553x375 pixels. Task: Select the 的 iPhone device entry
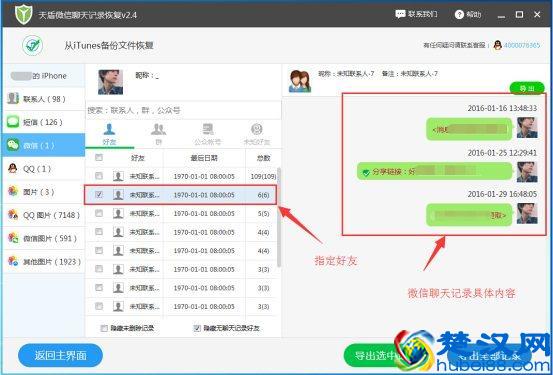click(x=43, y=76)
